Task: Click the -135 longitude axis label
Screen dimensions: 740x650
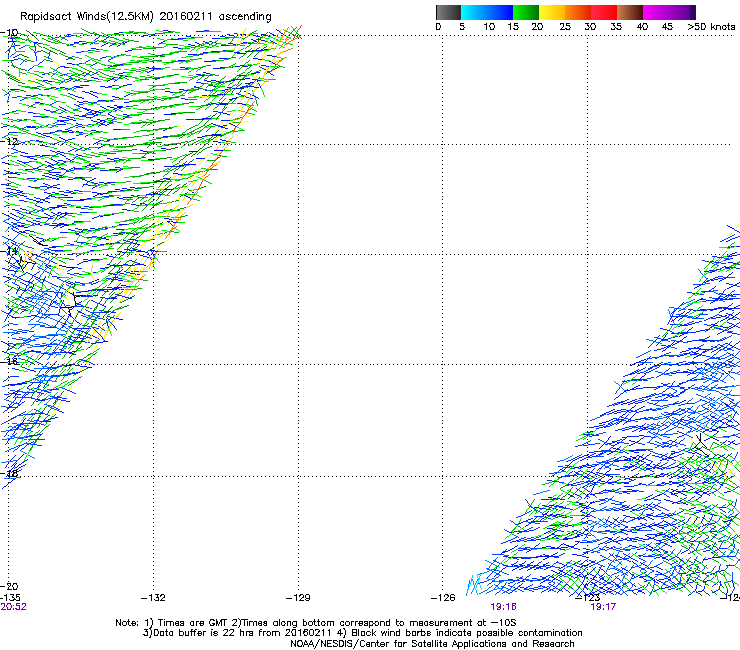Action: click(10, 598)
